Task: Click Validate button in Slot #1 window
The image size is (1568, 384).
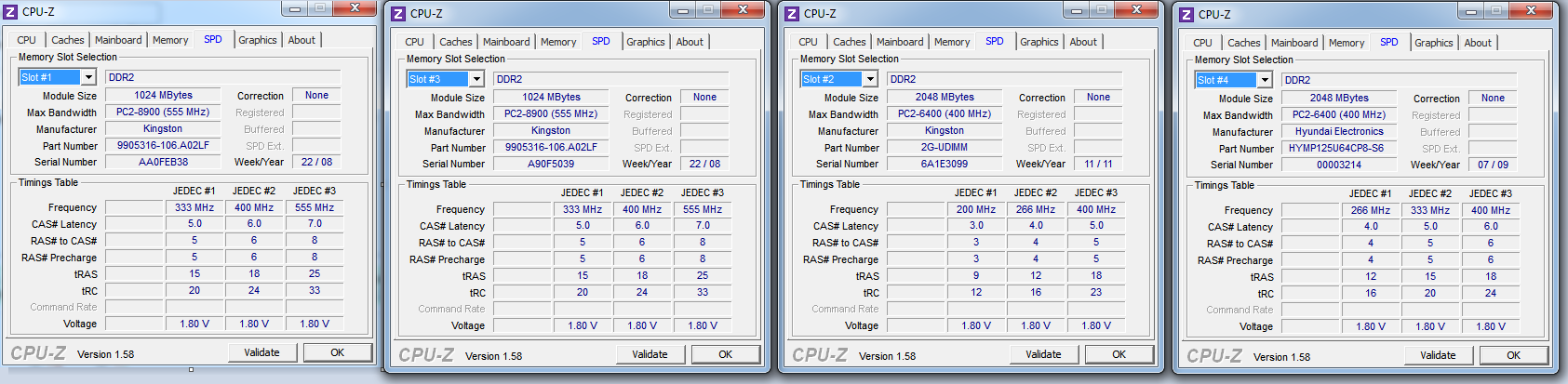Action: (261, 352)
